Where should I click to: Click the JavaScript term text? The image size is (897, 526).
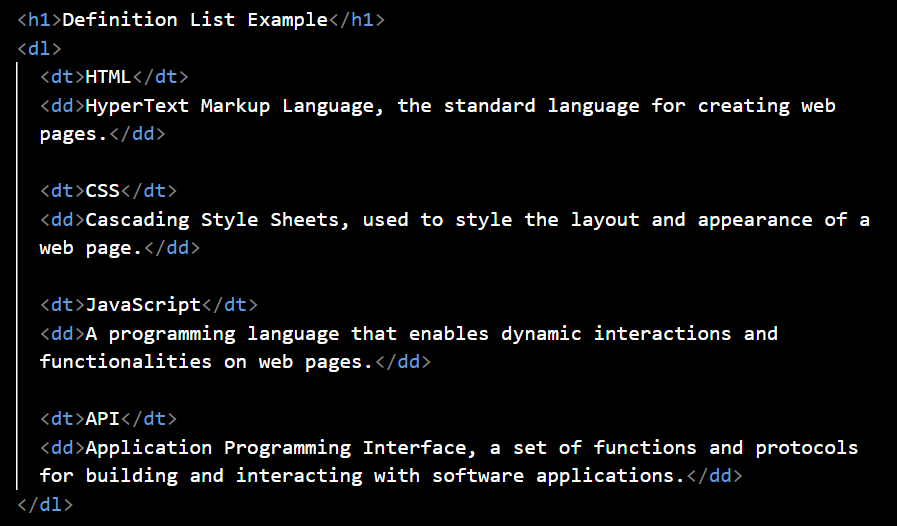tap(143, 304)
